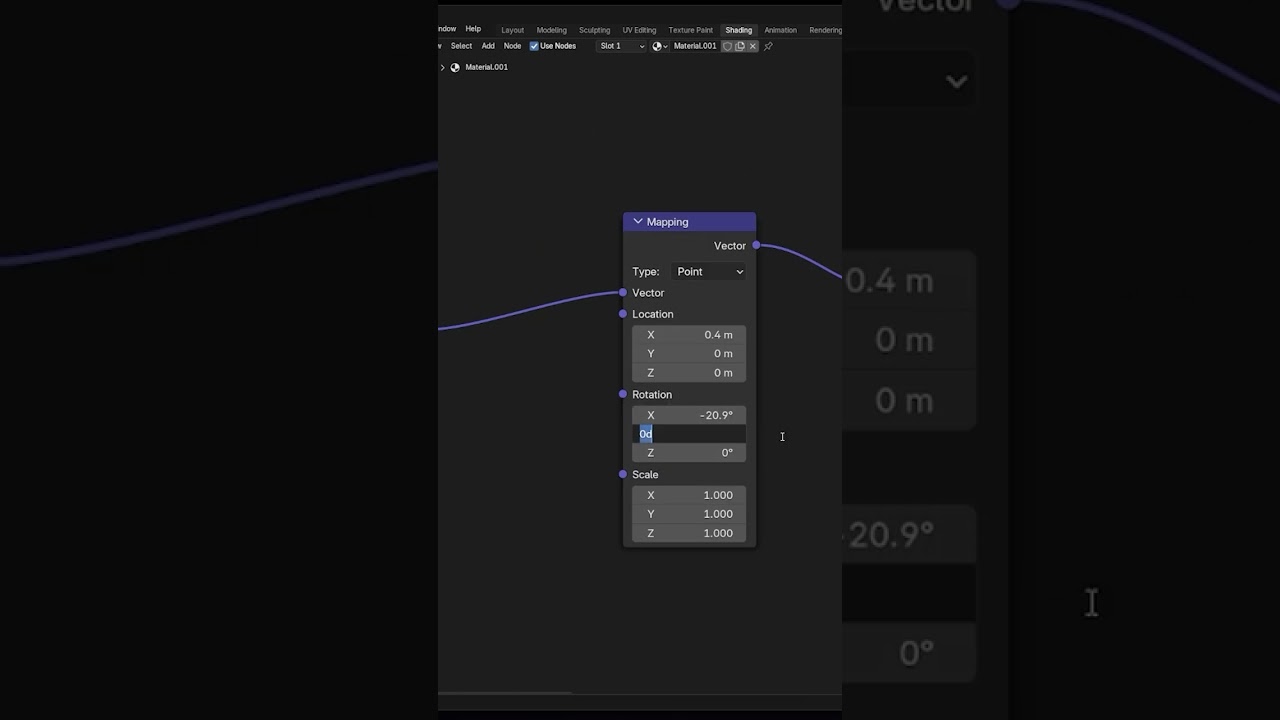Switch to the UV Editing workspace tab

[x=639, y=30]
